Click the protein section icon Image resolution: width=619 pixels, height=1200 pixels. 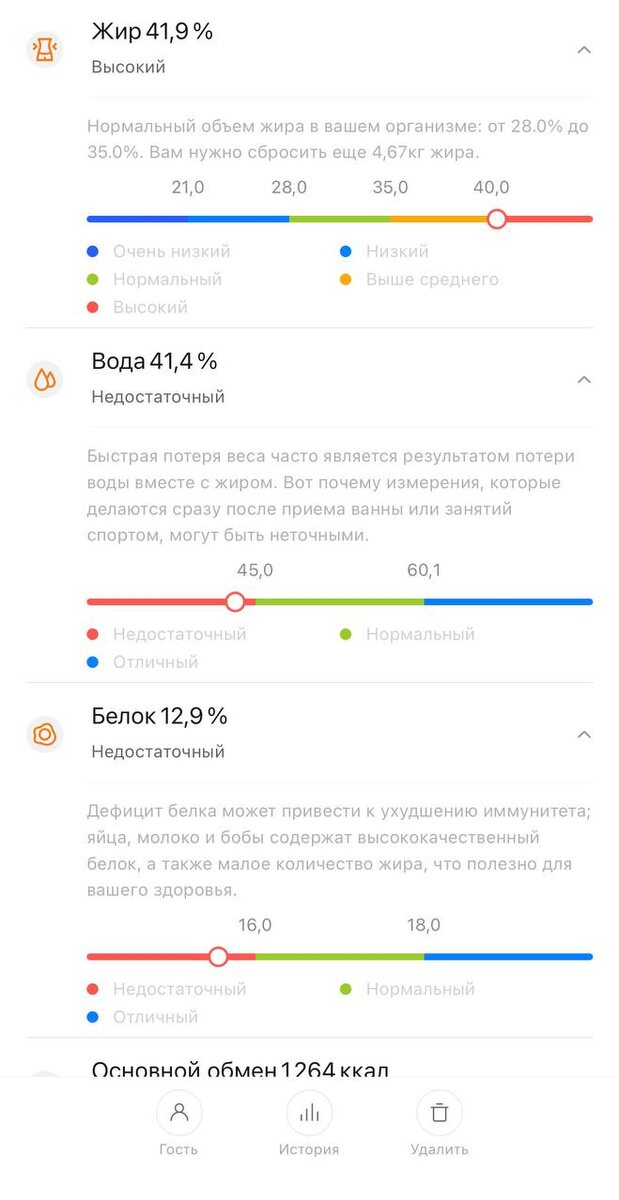44,734
